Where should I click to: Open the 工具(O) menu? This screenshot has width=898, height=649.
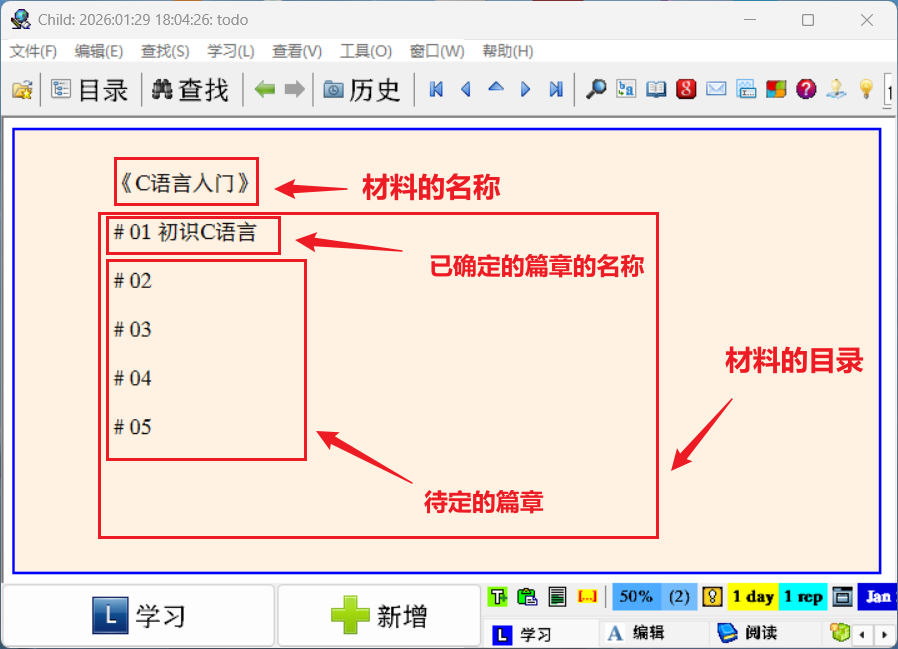pyautogui.click(x=366, y=52)
